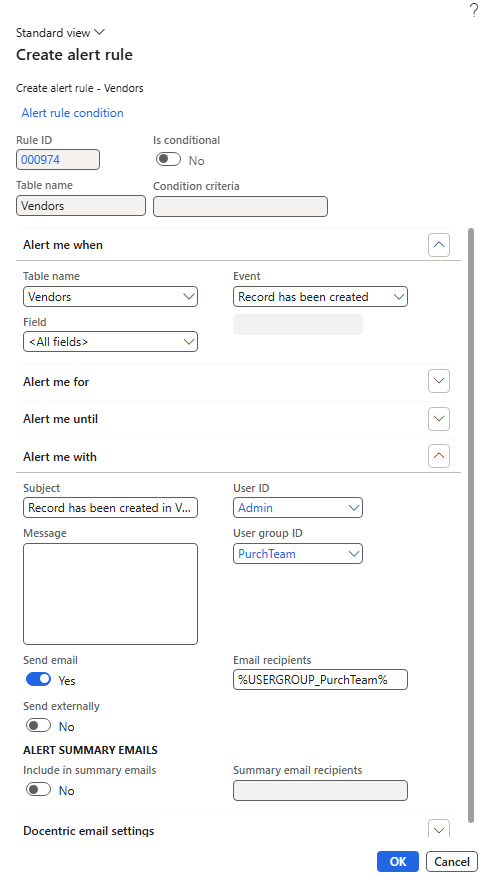This screenshot has width=490, height=883.
Task: Expand the Alert me until section
Action: click(439, 419)
